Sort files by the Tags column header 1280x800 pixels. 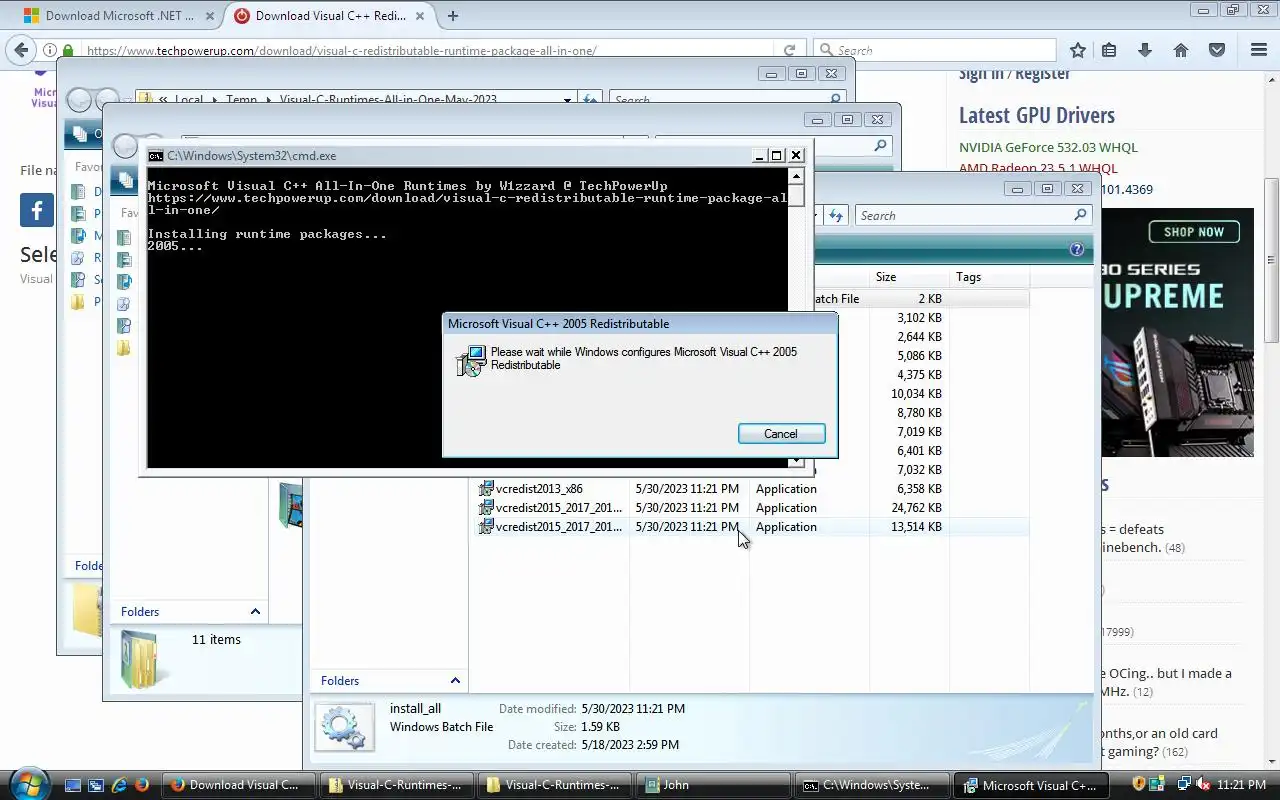tap(989, 277)
